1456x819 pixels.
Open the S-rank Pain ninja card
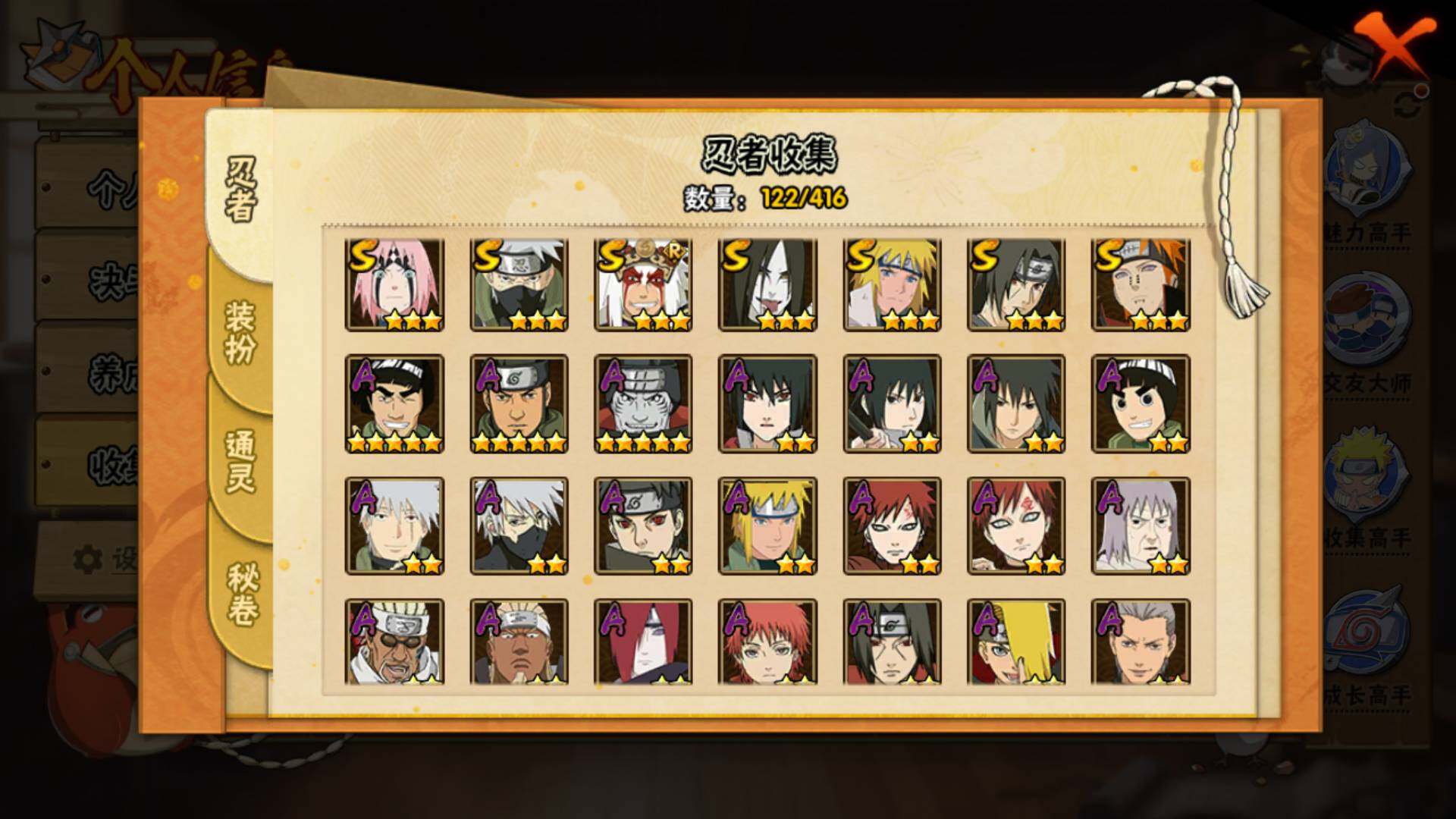1141,285
